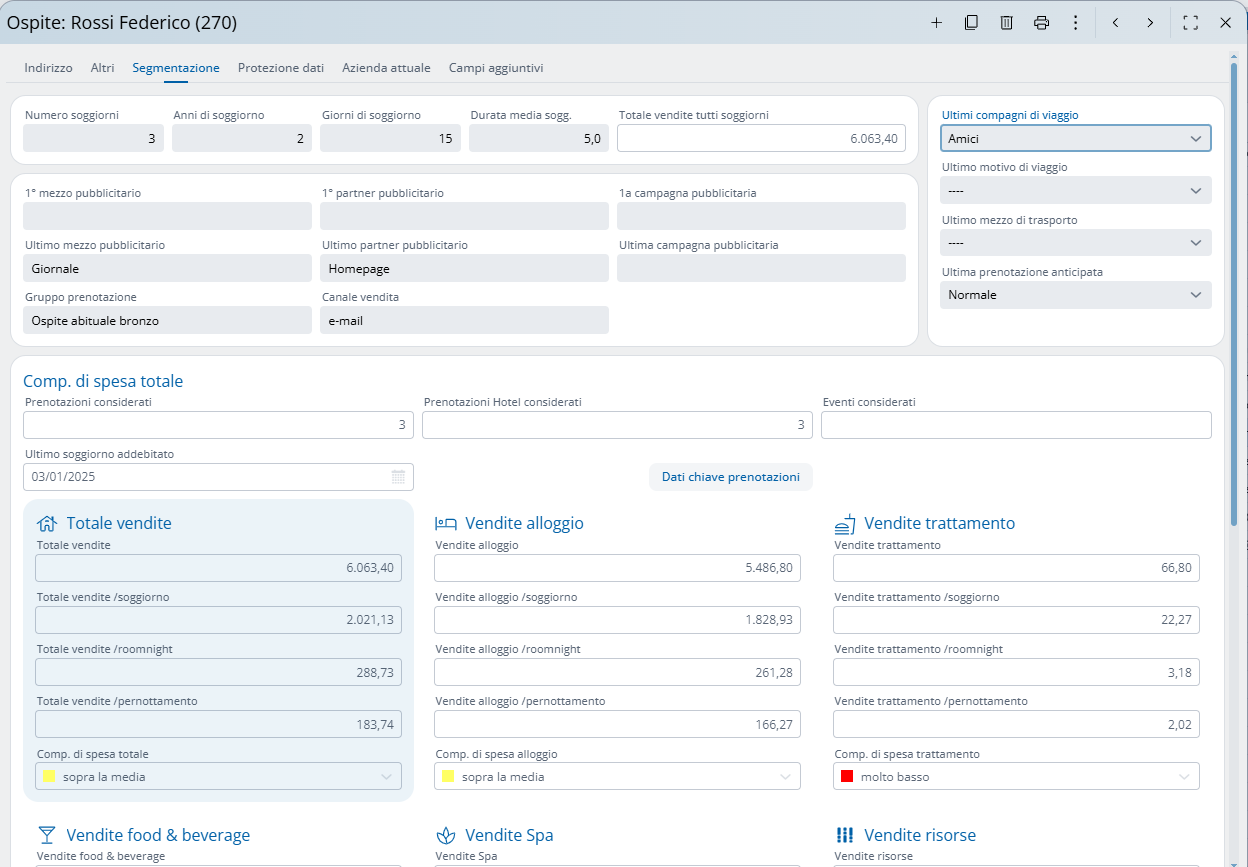Open the three-dot more options menu
Image resolution: width=1248 pixels, height=867 pixels.
1076,23
